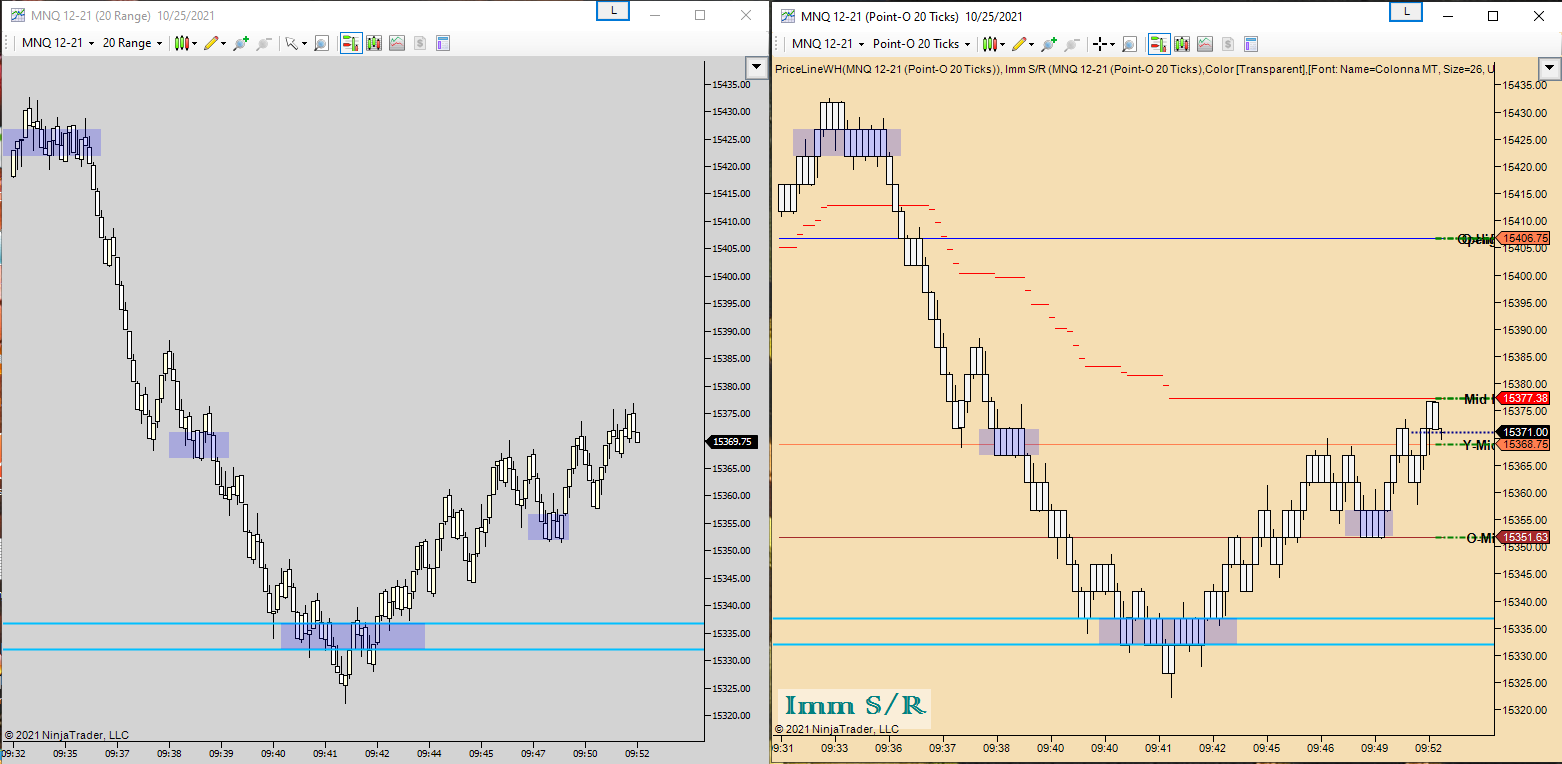
Task: Click chart icon in 20 Range title bar
Action: click(x=19, y=15)
